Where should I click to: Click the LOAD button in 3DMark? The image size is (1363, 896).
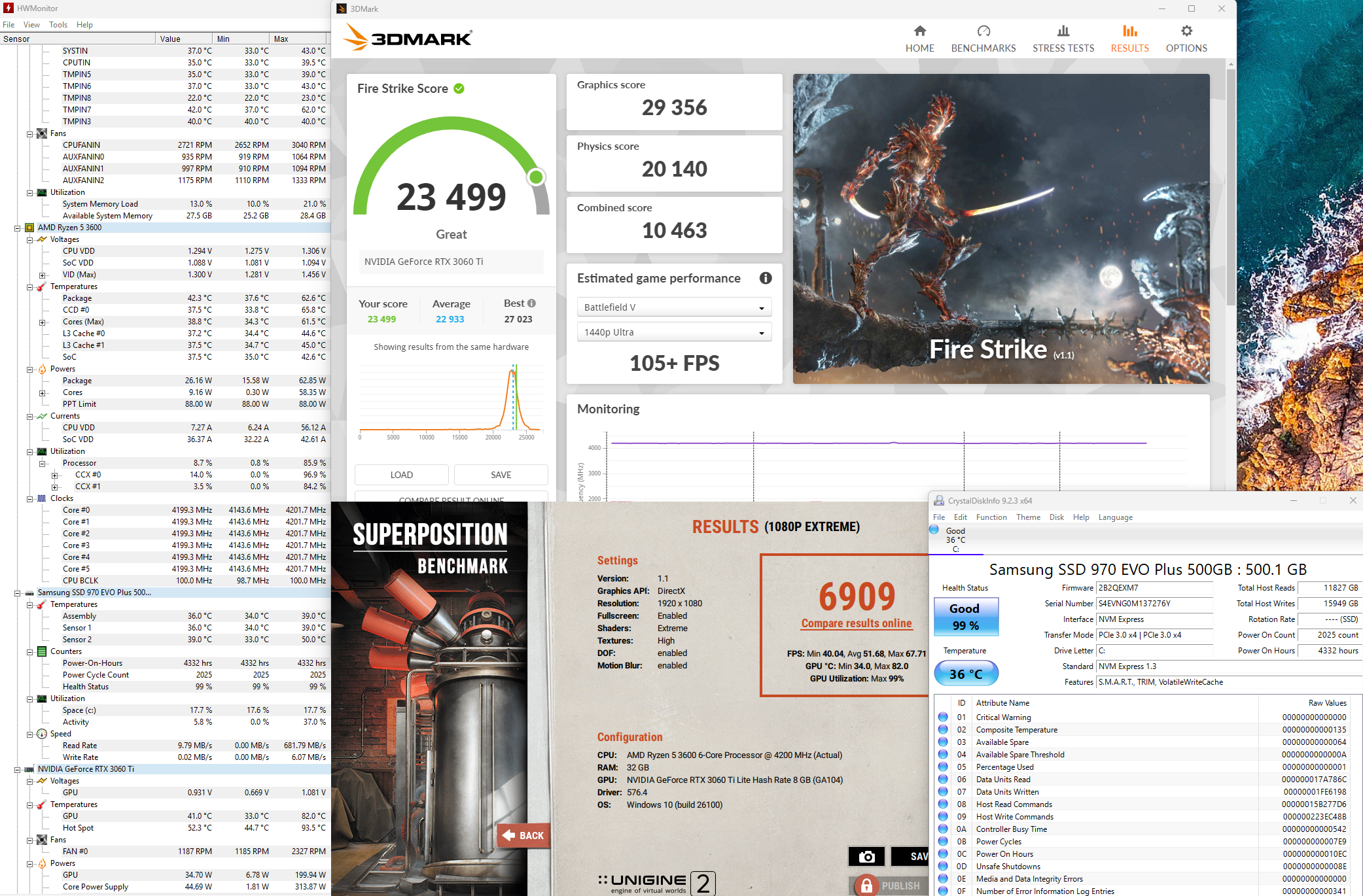click(401, 475)
